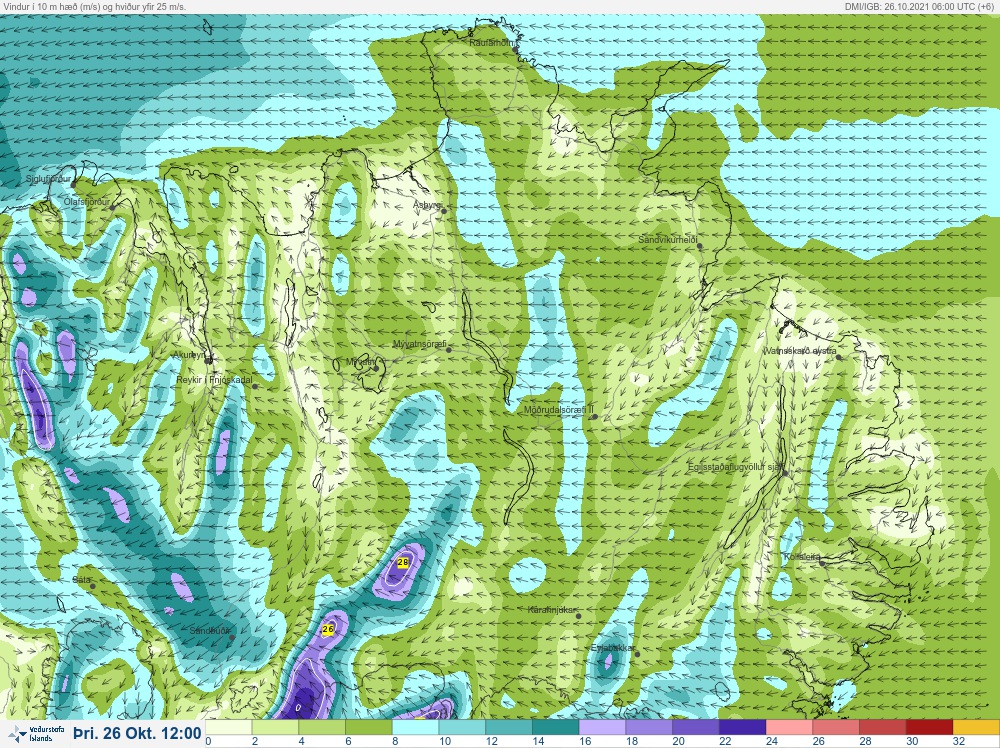Select the 14–16 m/s dark teal swatch
The image size is (1000, 748).
(x=555, y=728)
